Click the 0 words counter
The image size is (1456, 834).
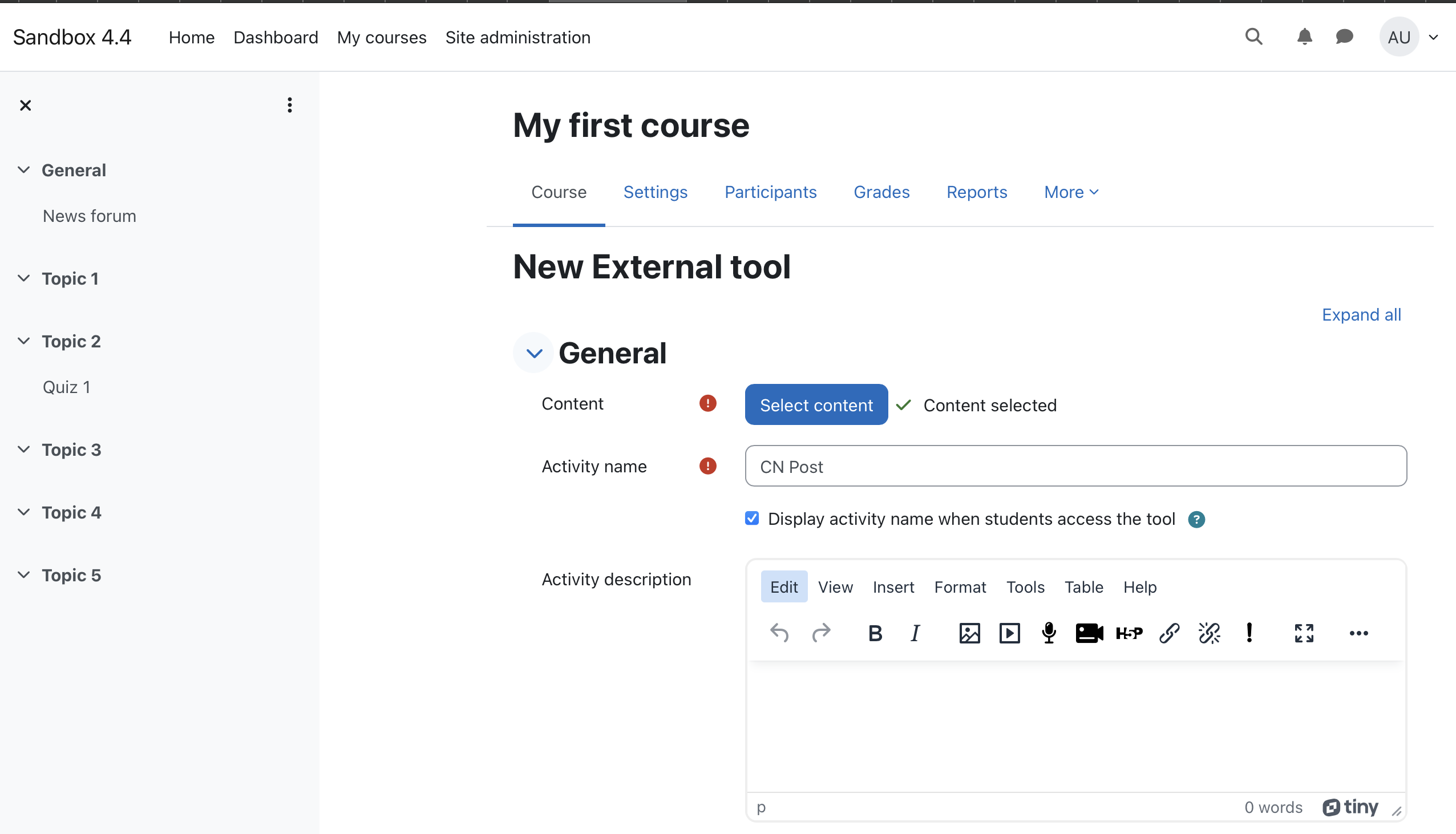pyautogui.click(x=1273, y=807)
